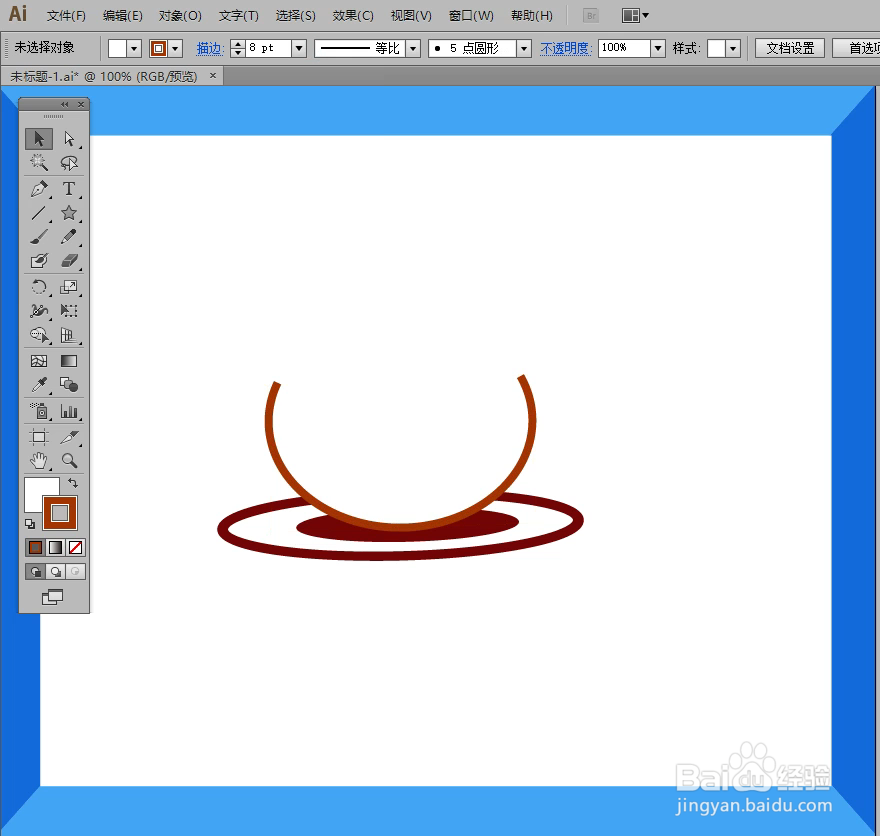
Task: Open stroke weight 8 pt dropdown
Action: click(299, 48)
